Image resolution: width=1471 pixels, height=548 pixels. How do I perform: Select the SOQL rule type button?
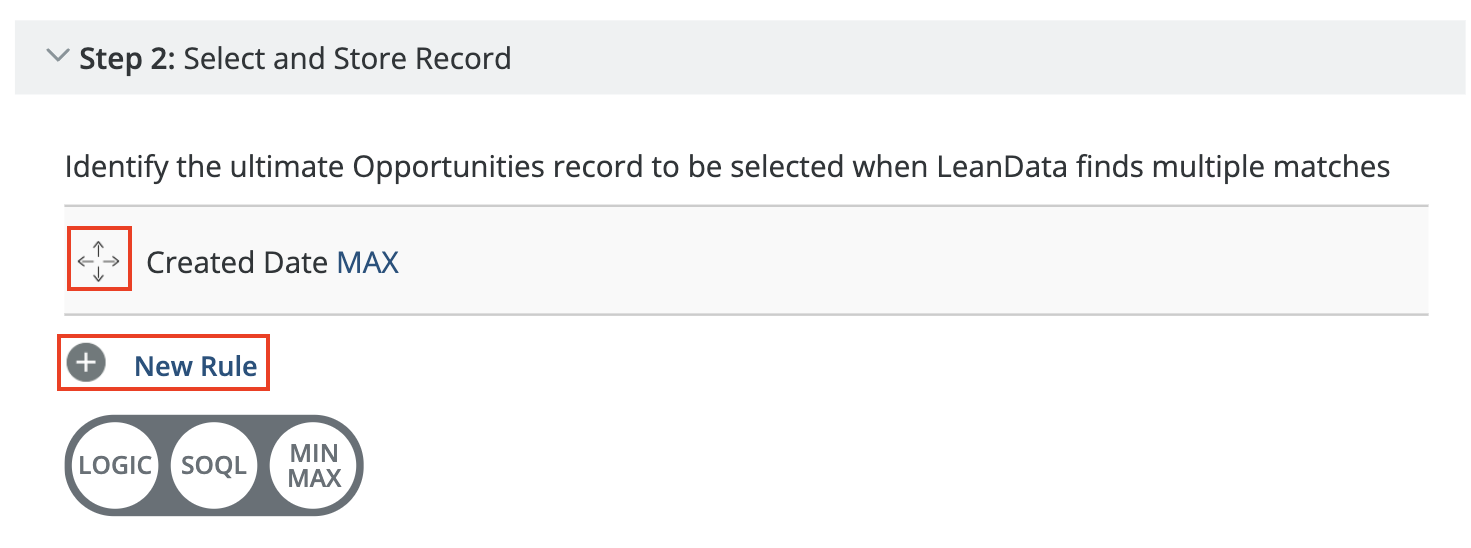pos(214,465)
